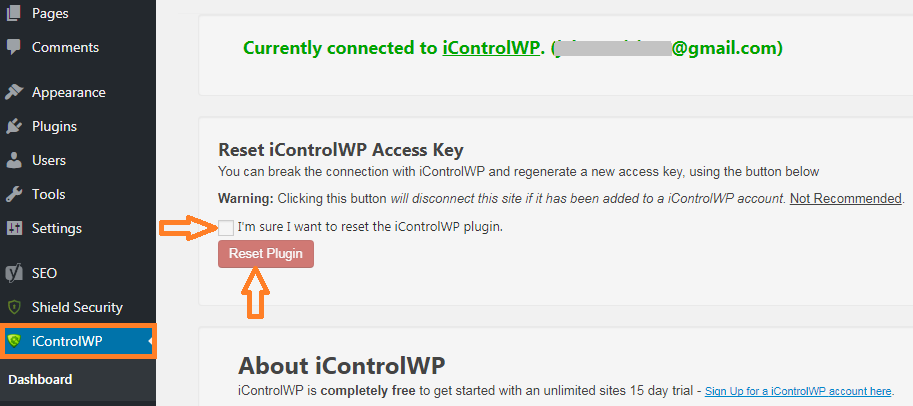Click the Settings sliders icon

click(13, 228)
